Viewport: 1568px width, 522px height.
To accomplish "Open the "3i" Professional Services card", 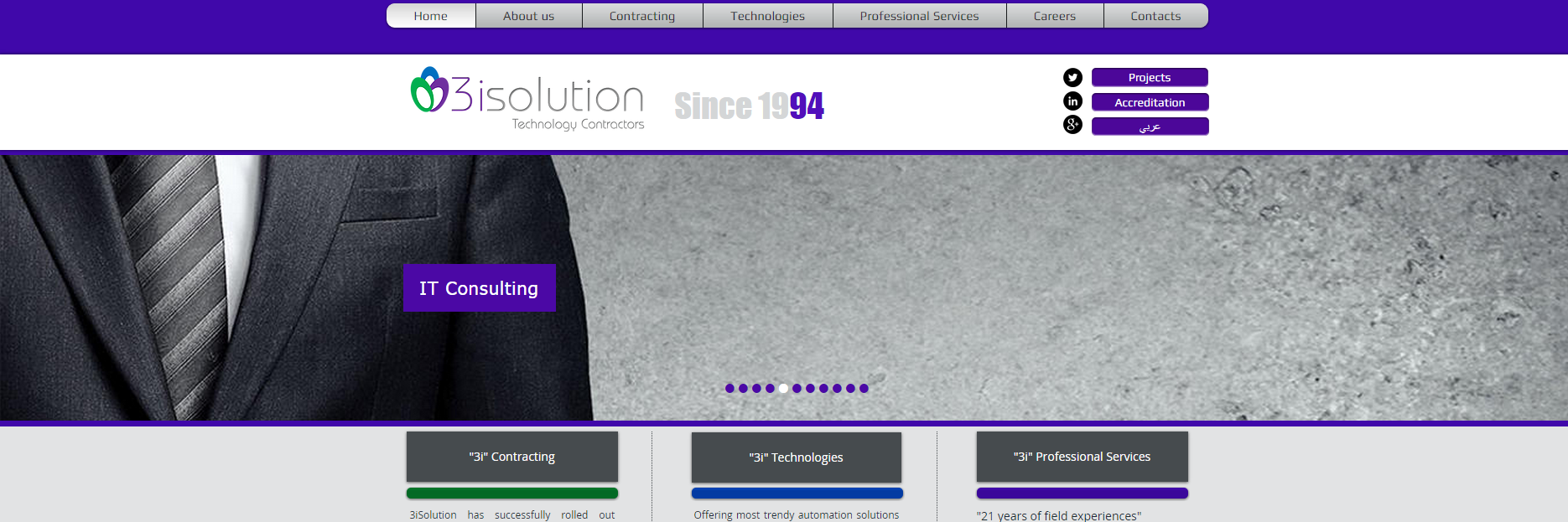I will pyautogui.click(x=1083, y=457).
